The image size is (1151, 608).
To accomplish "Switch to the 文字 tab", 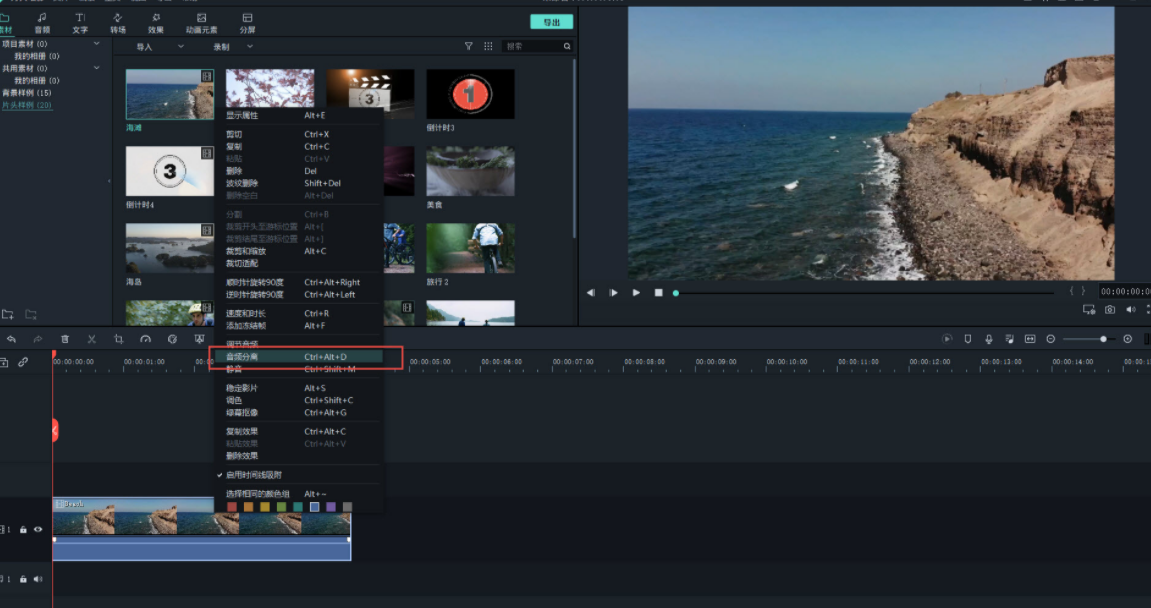I will [x=80, y=23].
